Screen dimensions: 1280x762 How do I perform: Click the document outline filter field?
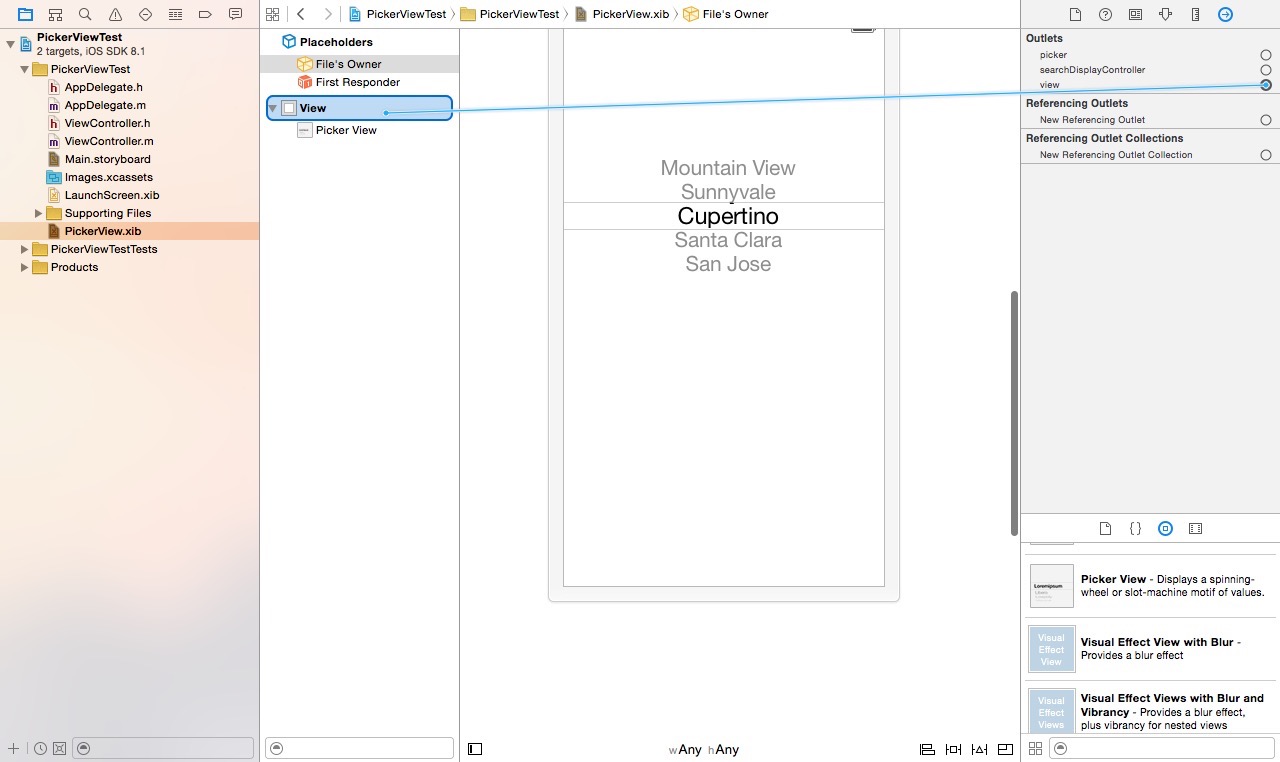click(x=359, y=748)
